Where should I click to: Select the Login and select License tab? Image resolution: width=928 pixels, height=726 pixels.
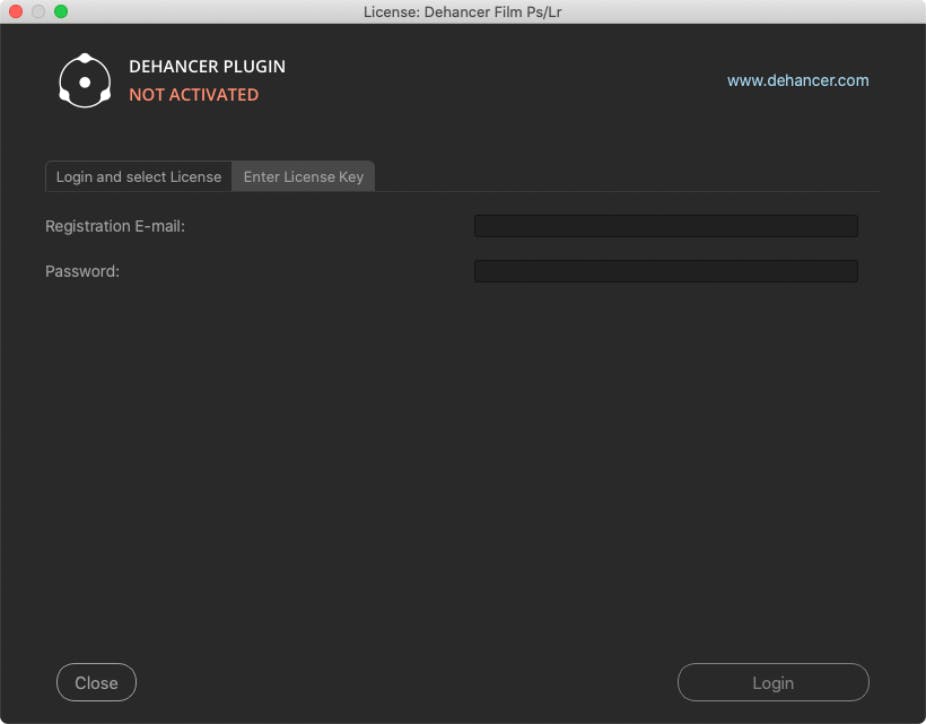pos(138,177)
